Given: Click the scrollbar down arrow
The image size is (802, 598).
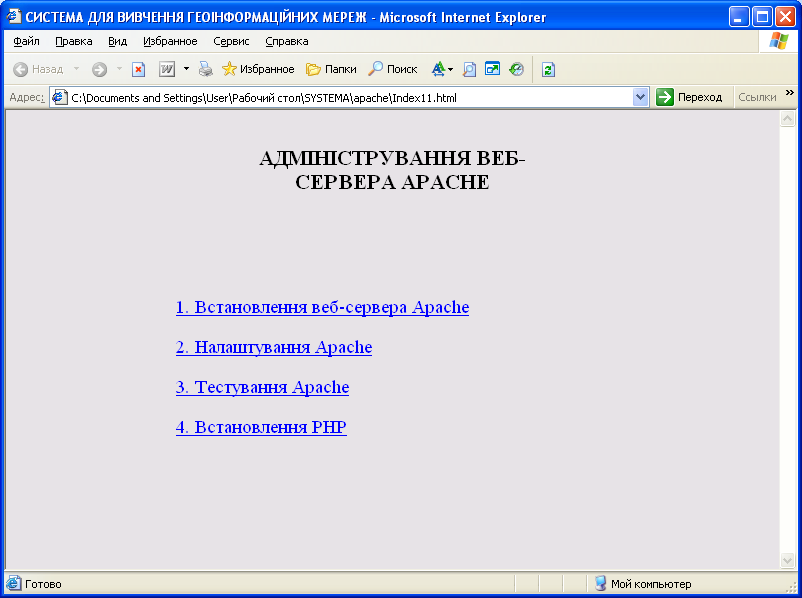Looking at the screenshot, I should 787,560.
